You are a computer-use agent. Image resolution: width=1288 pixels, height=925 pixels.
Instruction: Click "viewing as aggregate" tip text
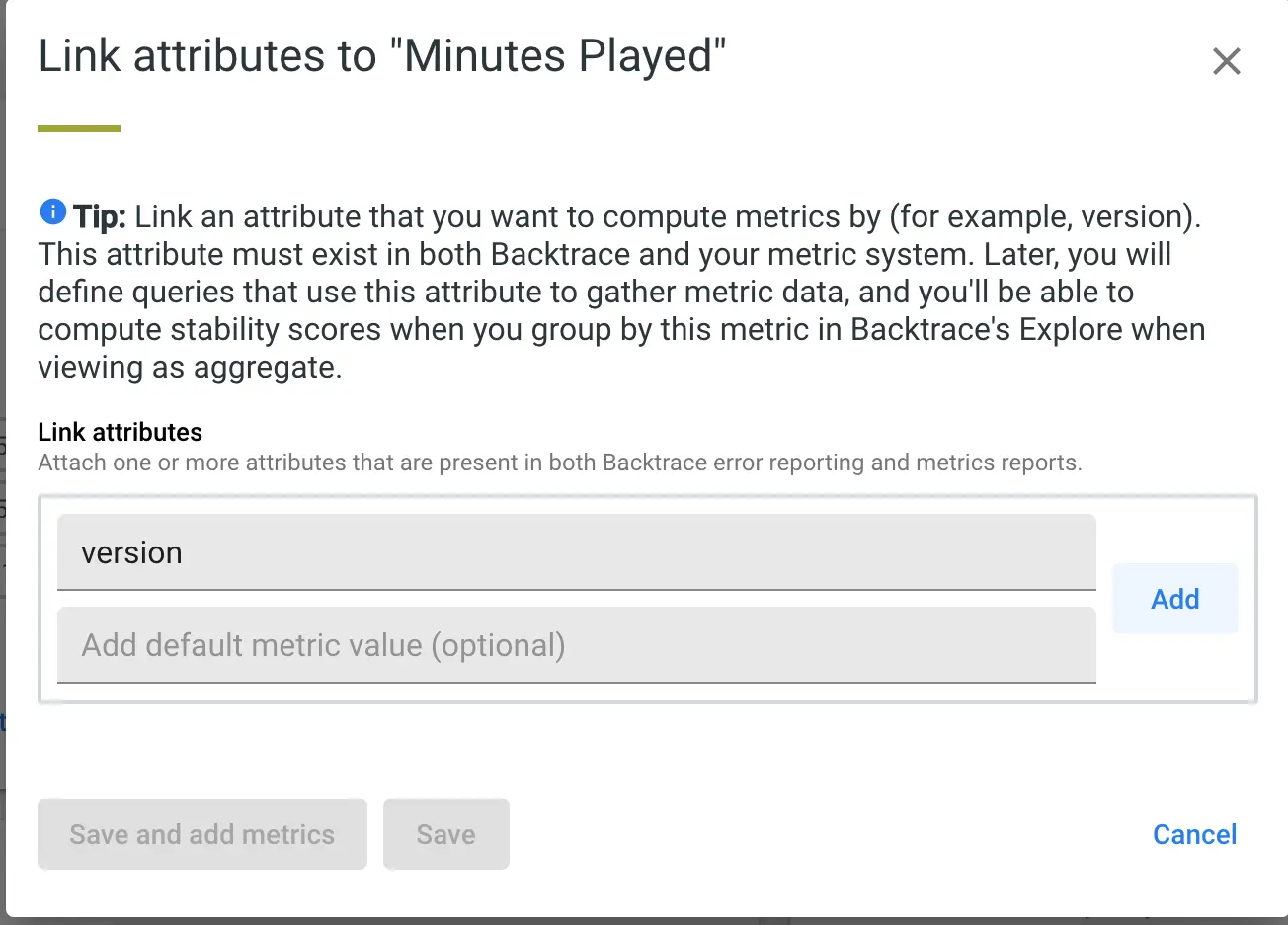188,367
